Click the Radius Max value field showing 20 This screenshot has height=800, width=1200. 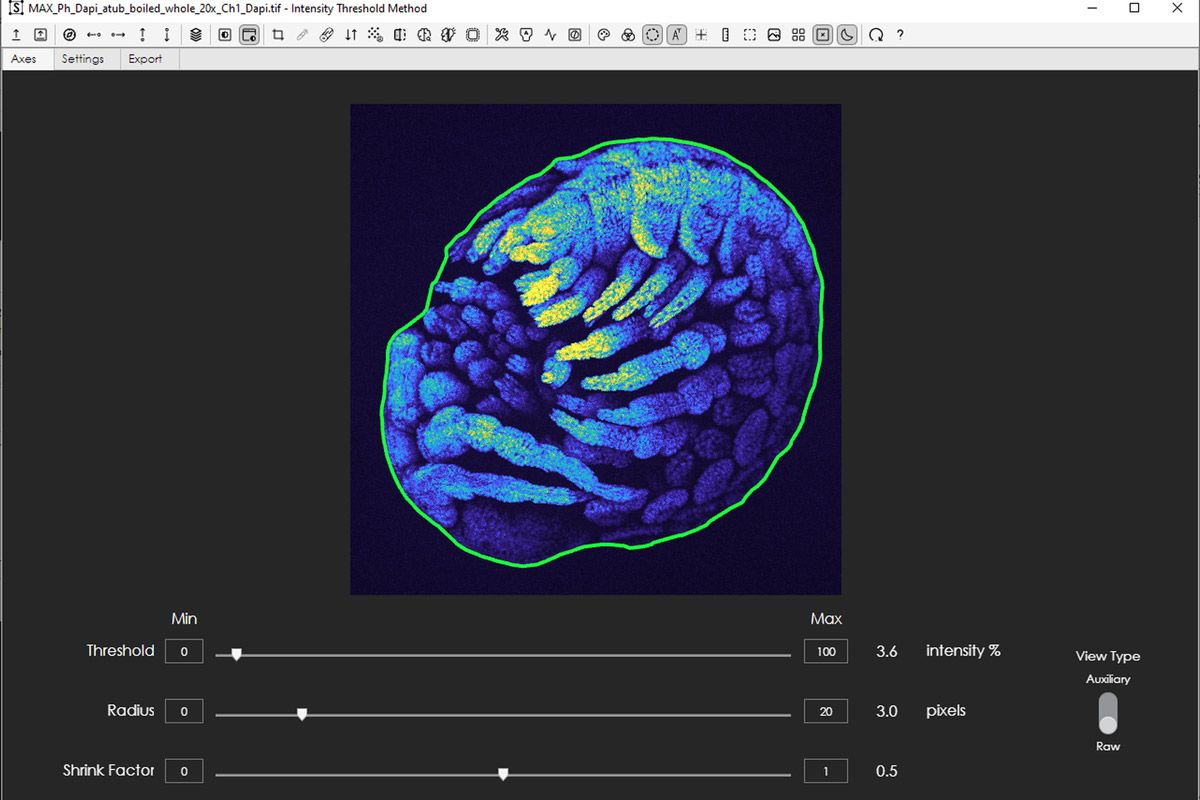[825, 711]
